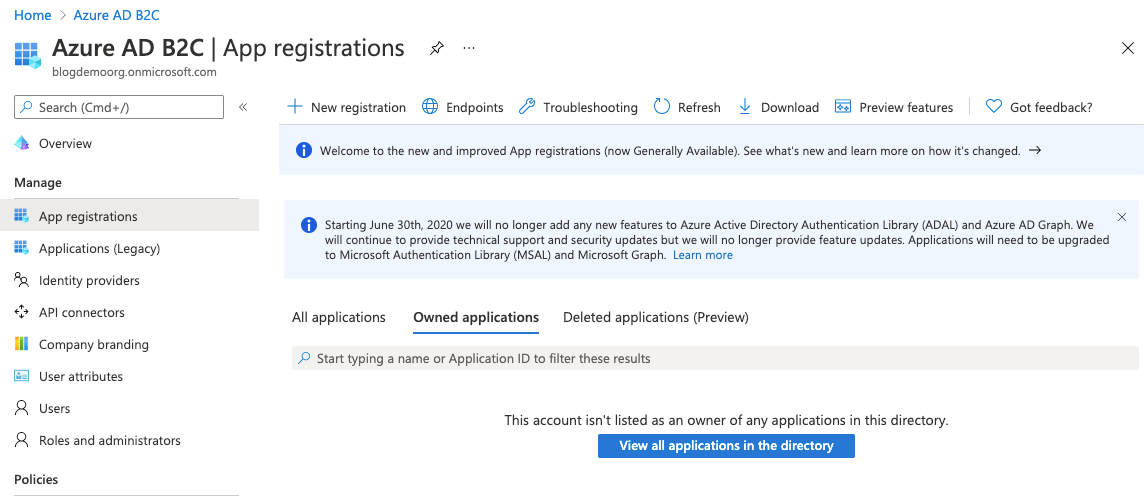Click the Azure AD B2C header logo
This screenshot has height=502, width=1144.
coord(28,55)
